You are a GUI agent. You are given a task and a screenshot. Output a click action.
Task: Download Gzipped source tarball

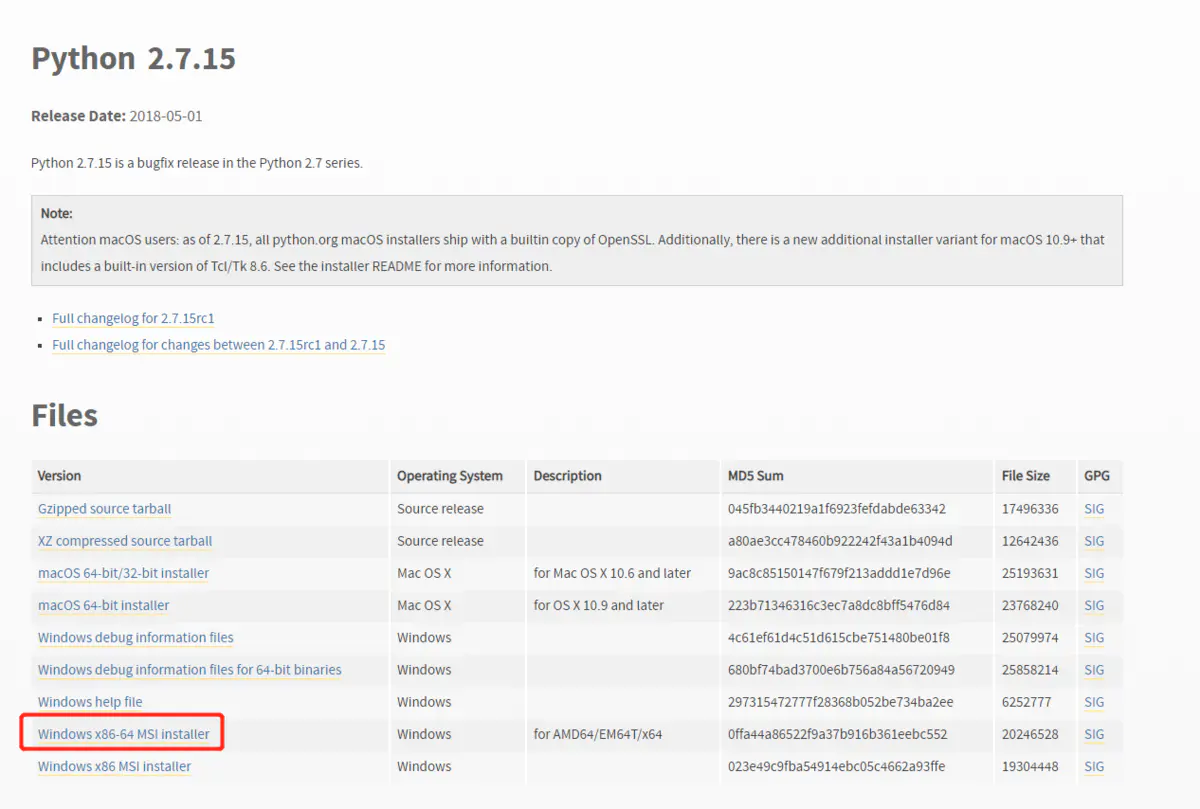click(104, 509)
